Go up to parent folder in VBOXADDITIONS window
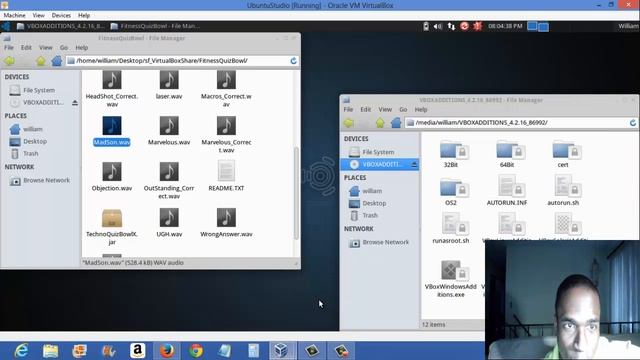The width and height of the screenshot is (640, 360). [x=380, y=123]
